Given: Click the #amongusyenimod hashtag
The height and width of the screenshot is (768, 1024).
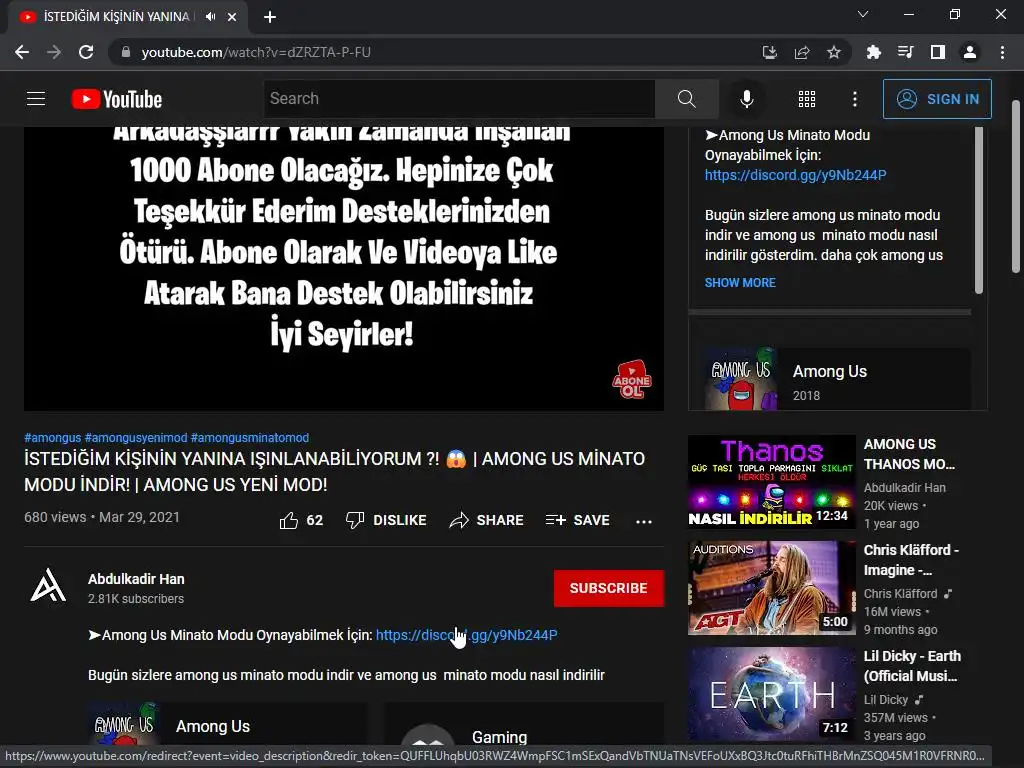Looking at the screenshot, I should pyautogui.click(x=136, y=438).
